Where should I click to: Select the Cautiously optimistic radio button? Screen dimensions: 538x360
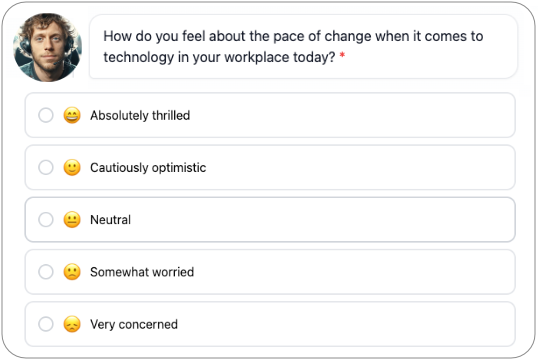tap(46, 167)
